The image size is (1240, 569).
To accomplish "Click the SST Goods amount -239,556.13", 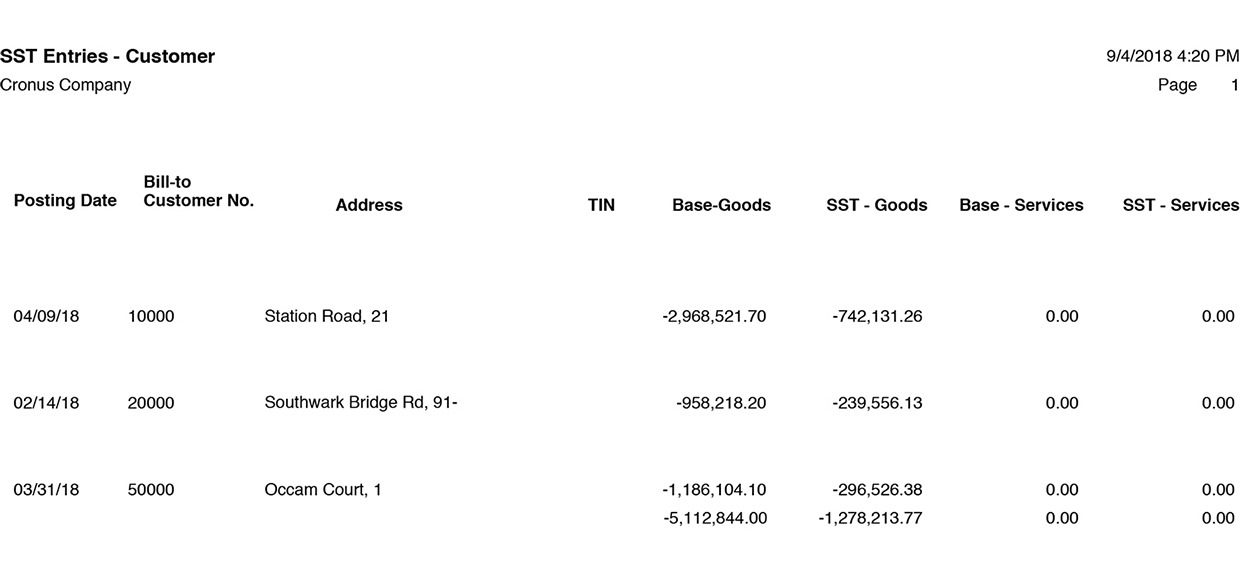I will (877, 404).
